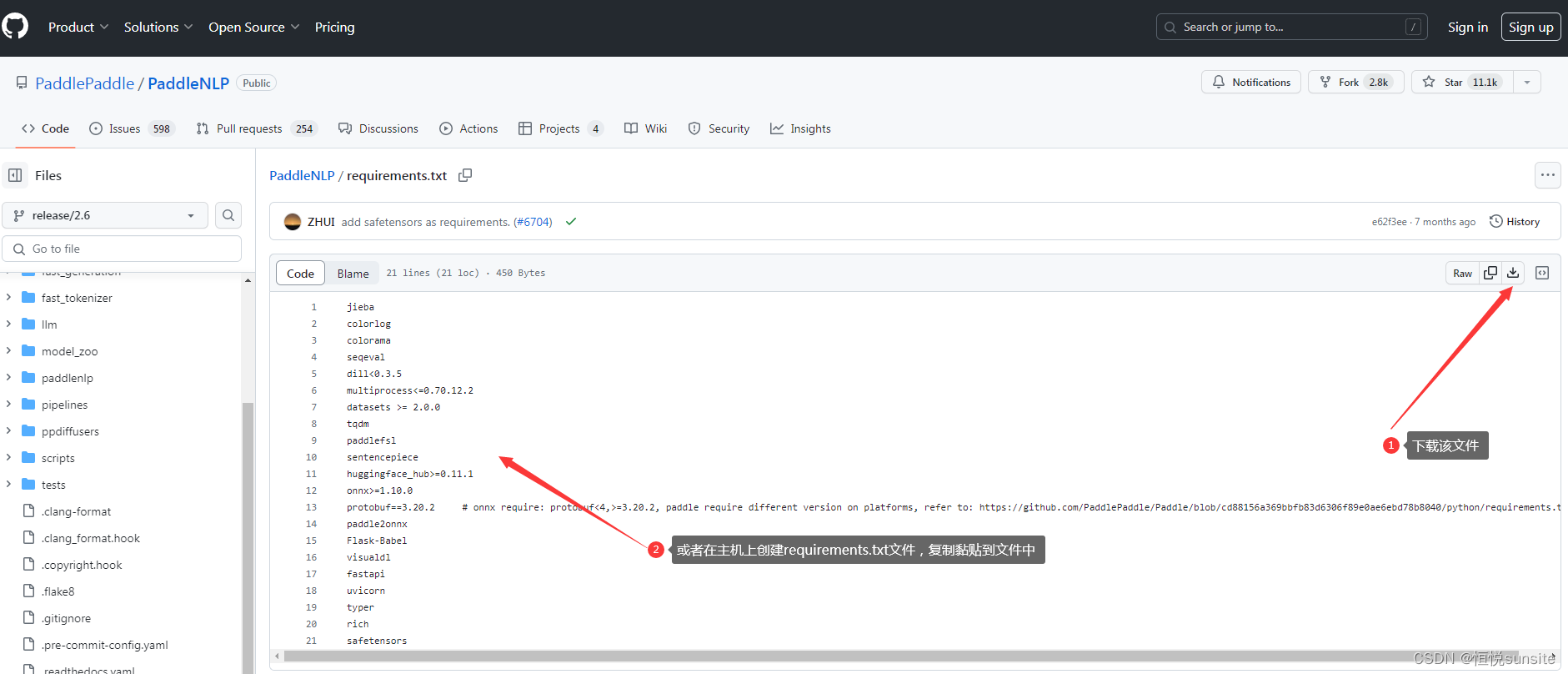Open ZHUI's avatar profile
Screen dimensions: 1568x674
pyautogui.click(x=293, y=222)
